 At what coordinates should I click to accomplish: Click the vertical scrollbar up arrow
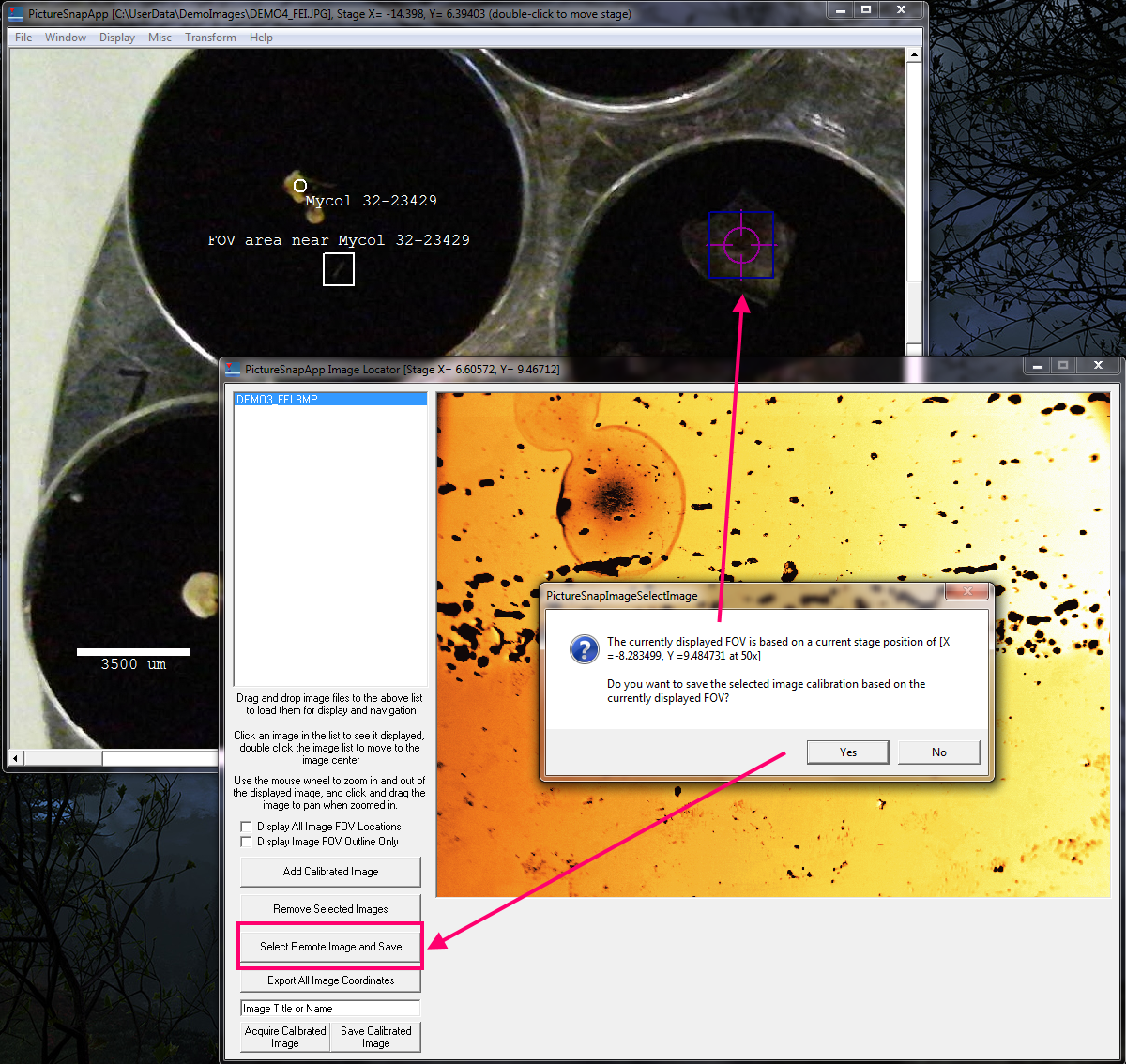(x=914, y=56)
